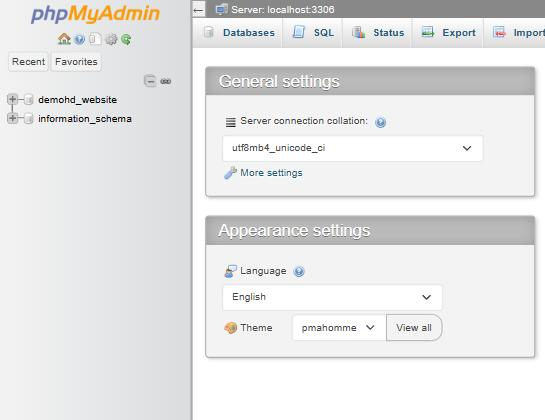This screenshot has width=545, height=420.
Task: Go to the Export tab
Action: (x=448, y=33)
